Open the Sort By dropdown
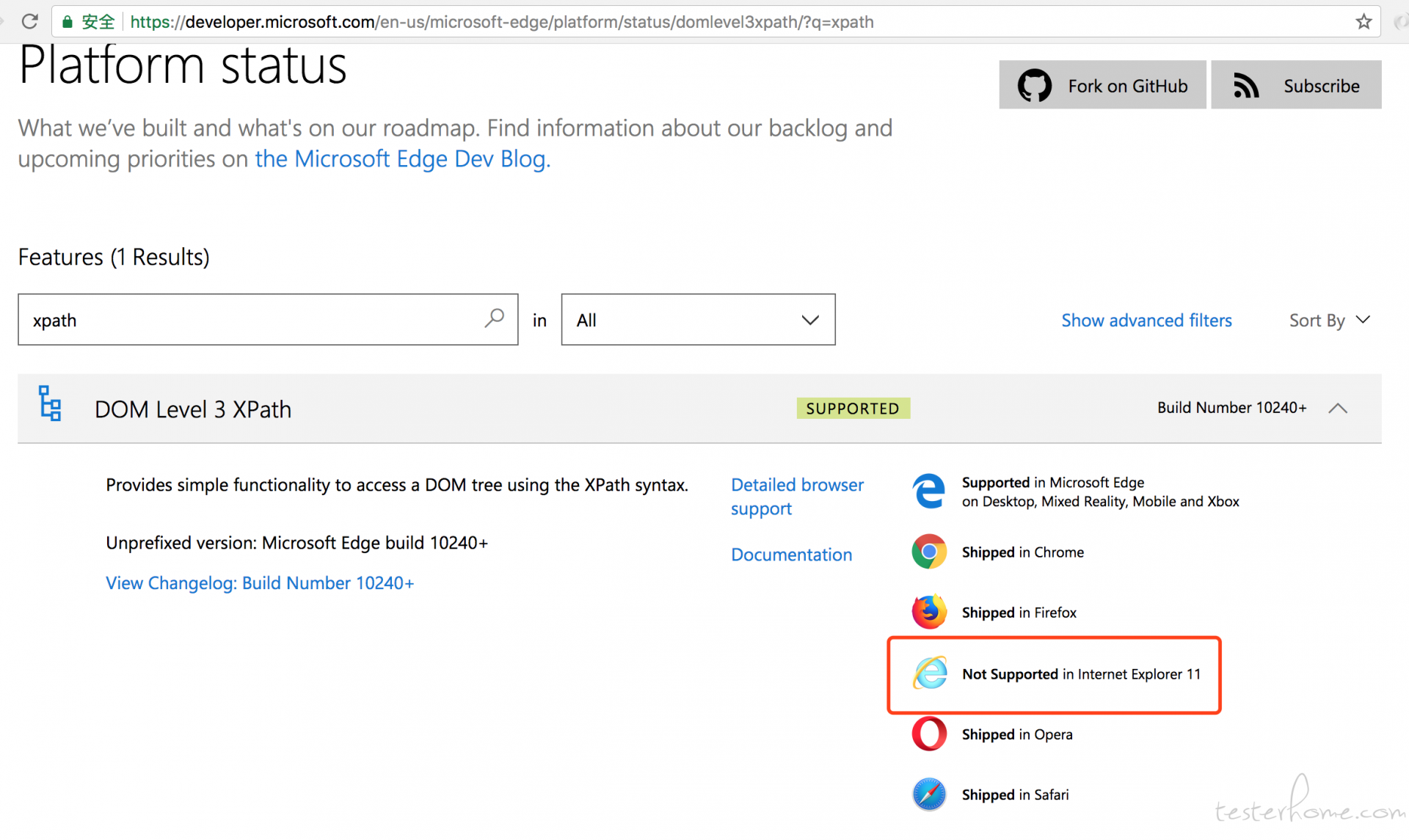The width and height of the screenshot is (1409, 840). [x=1329, y=320]
